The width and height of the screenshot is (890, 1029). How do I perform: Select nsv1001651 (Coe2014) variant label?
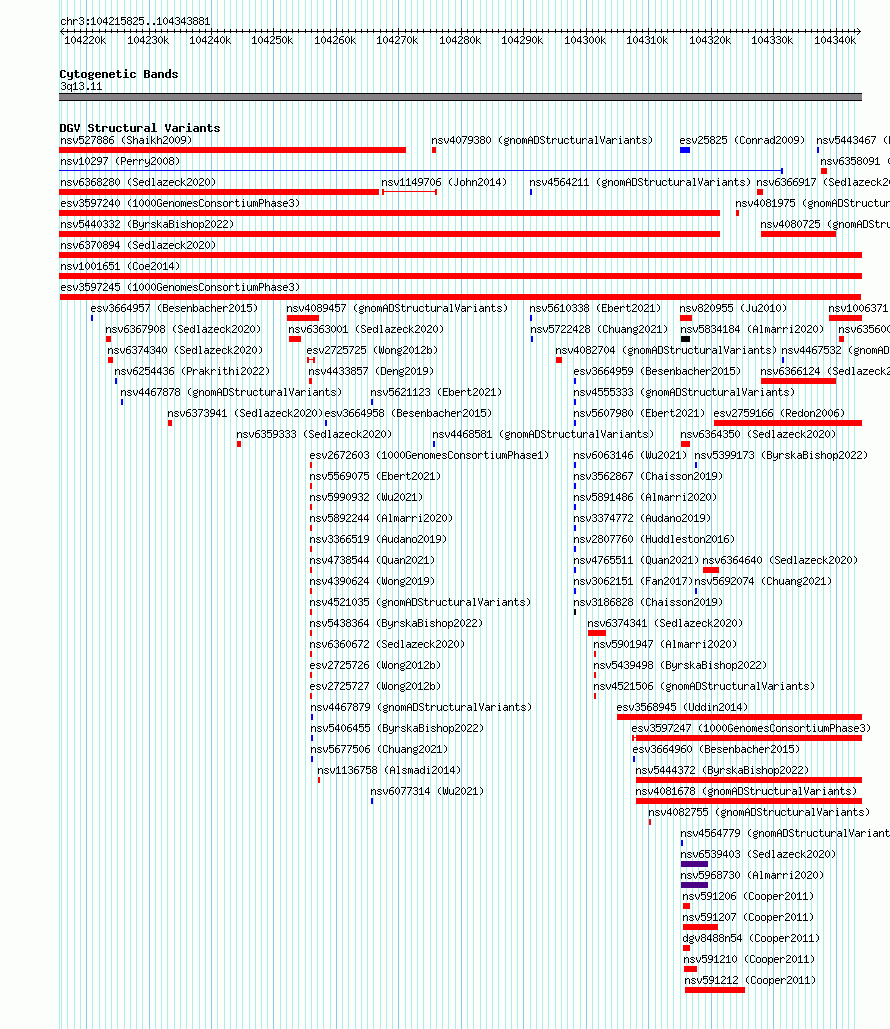click(x=119, y=266)
